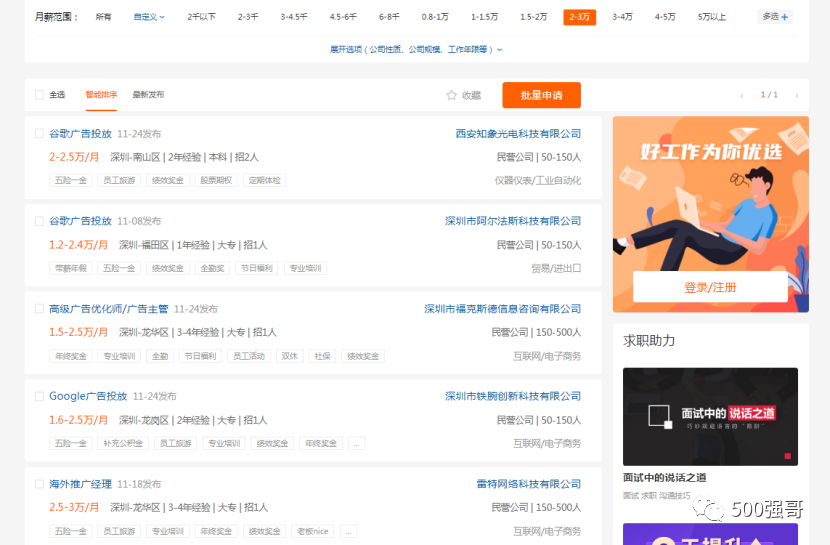Select salary range 1-1.5万

[484, 17]
